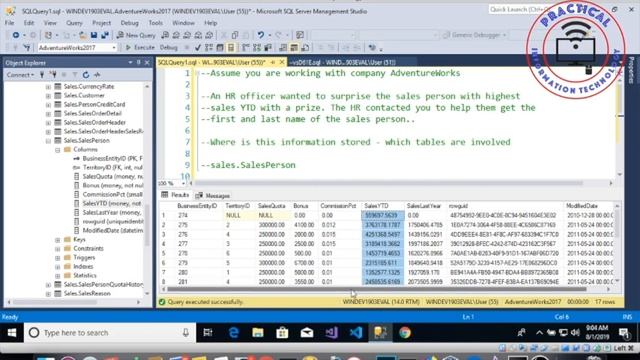Open the File menu
Screen dimensions: 640x360
[x=9, y=23]
